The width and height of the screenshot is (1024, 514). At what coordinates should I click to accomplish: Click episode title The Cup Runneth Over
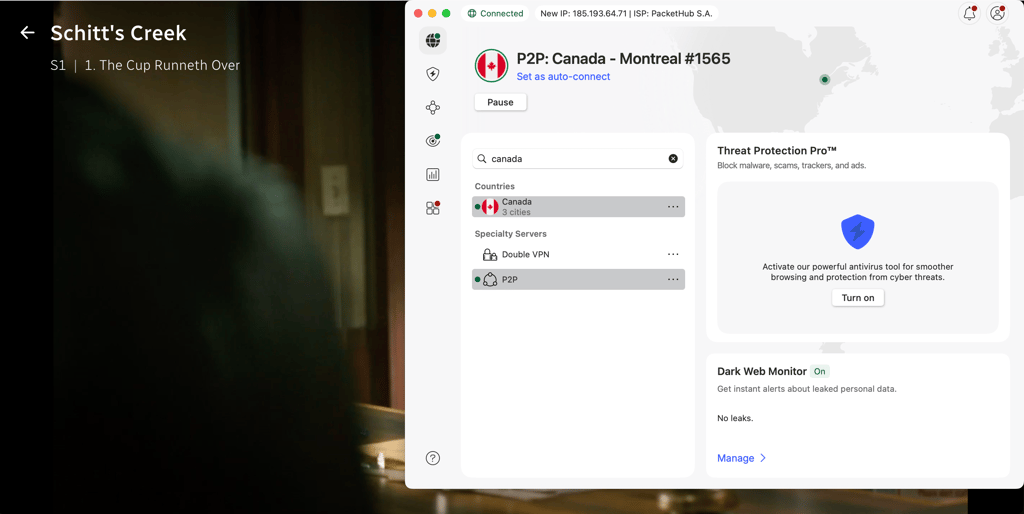(163, 65)
